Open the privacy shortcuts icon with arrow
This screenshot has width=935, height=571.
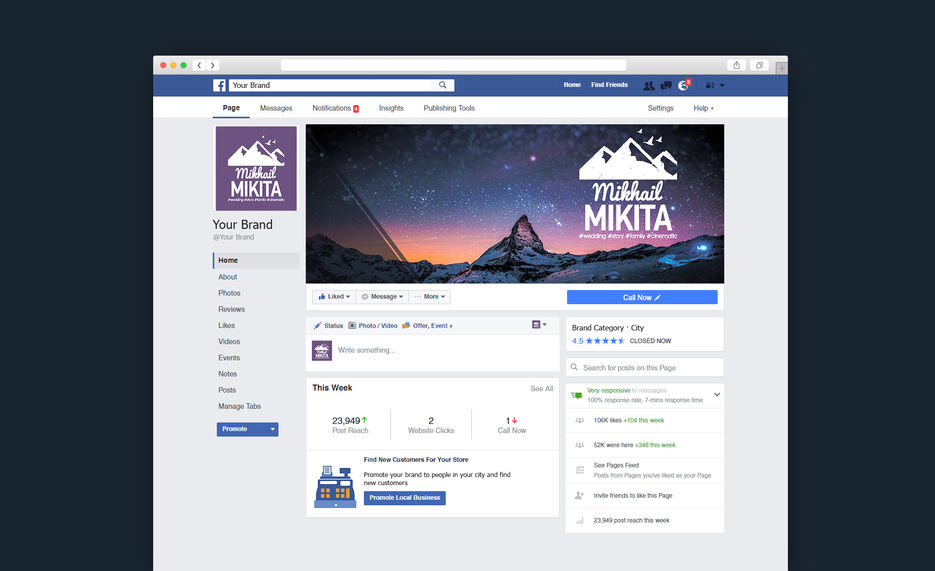pyautogui.click(x=715, y=85)
